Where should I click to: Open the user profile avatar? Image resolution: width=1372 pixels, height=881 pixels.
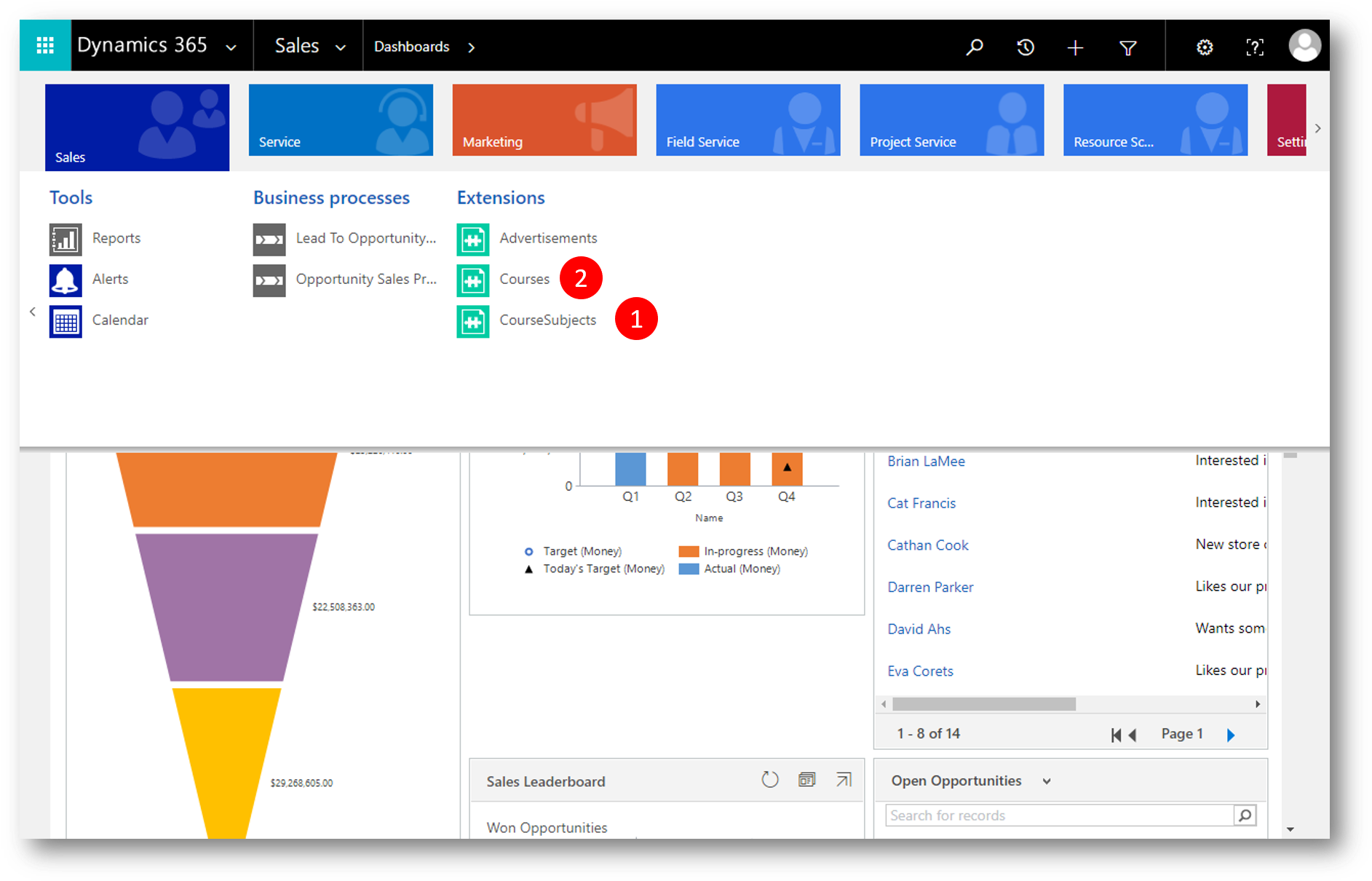tap(1304, 46)
